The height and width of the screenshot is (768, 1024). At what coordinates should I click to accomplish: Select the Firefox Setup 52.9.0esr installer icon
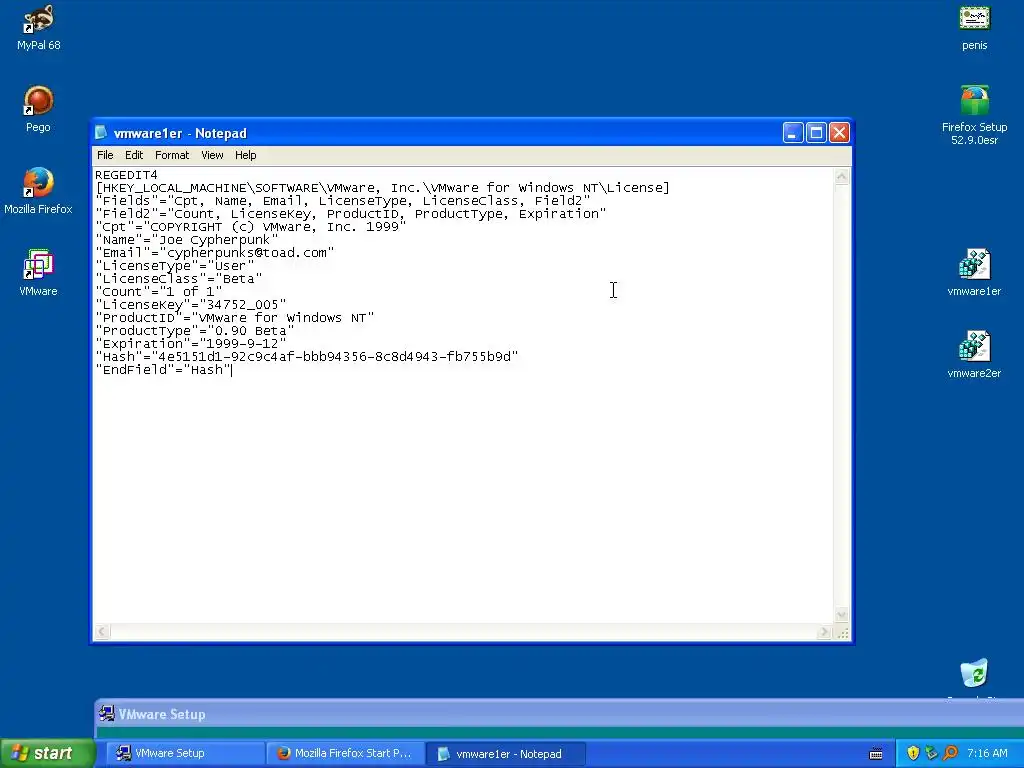(x=974, y=115)
